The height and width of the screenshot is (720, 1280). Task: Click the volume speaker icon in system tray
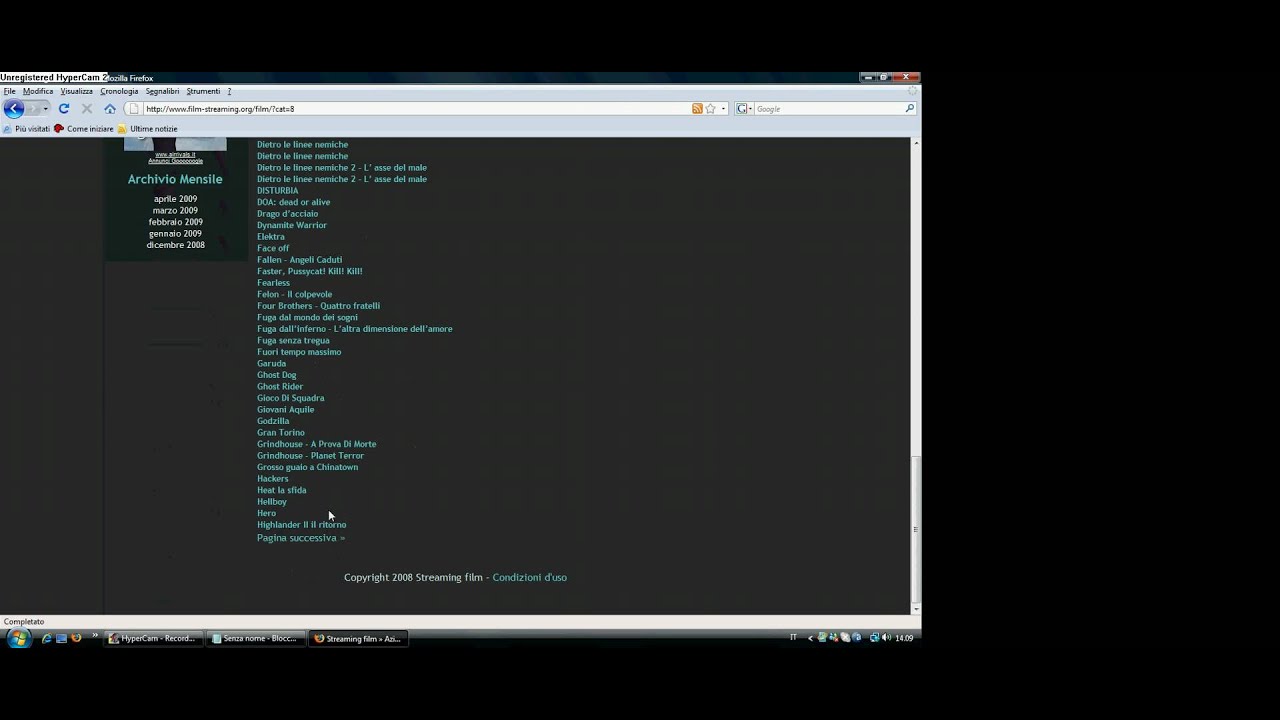(886, 638)
